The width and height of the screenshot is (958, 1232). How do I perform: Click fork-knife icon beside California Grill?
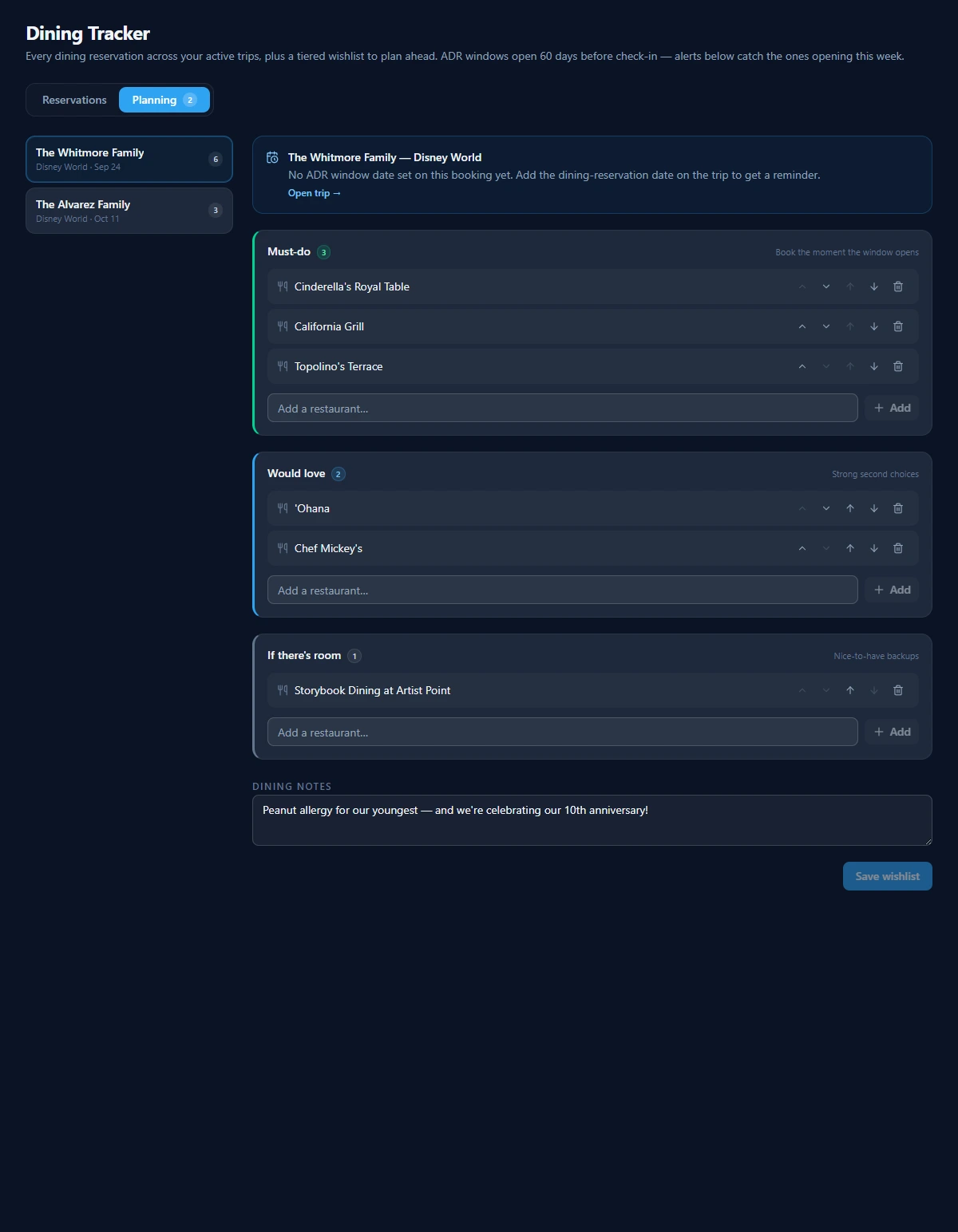click(x=283, y=326)
